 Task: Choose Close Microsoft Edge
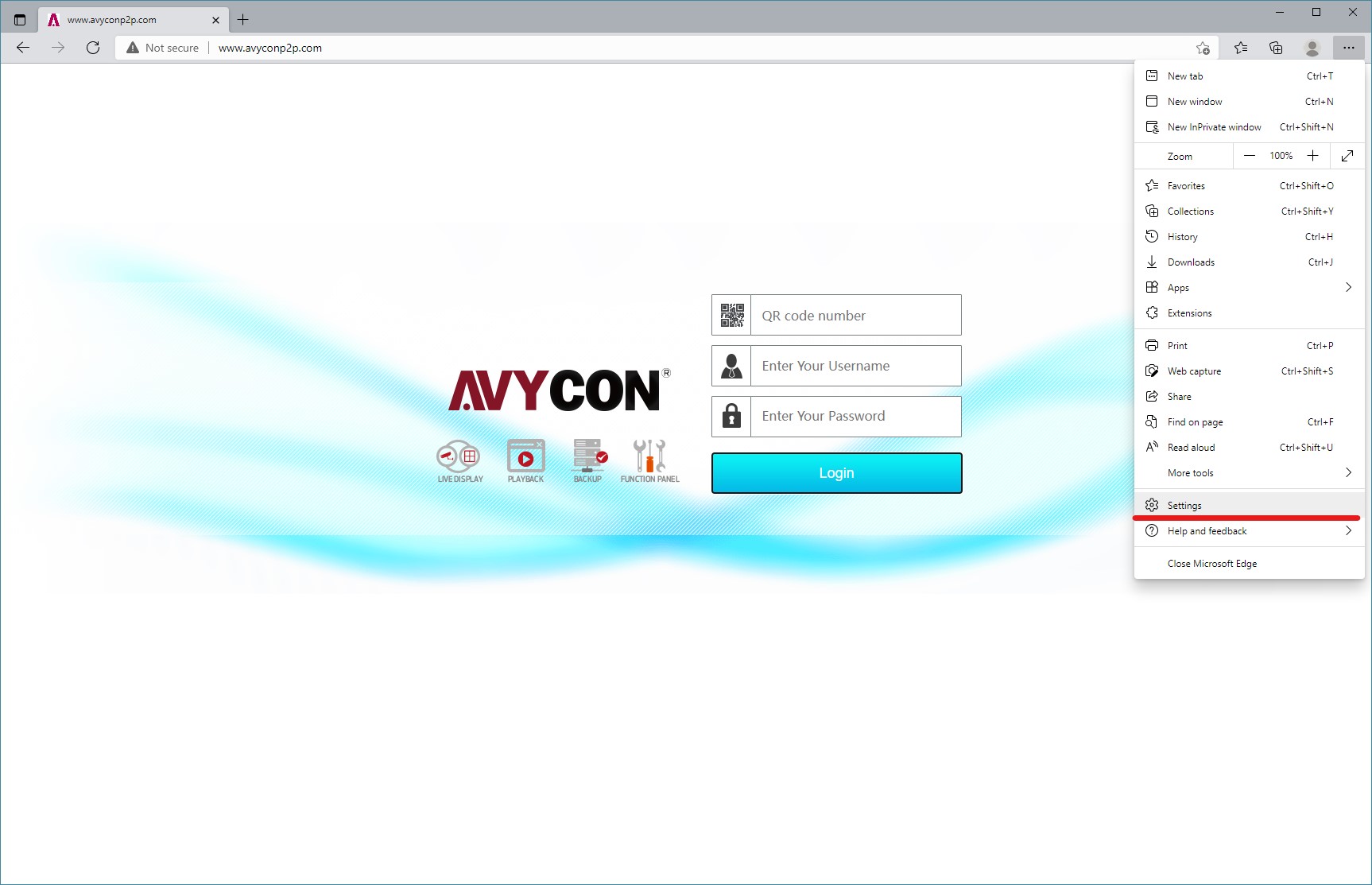click(1250, 564)
